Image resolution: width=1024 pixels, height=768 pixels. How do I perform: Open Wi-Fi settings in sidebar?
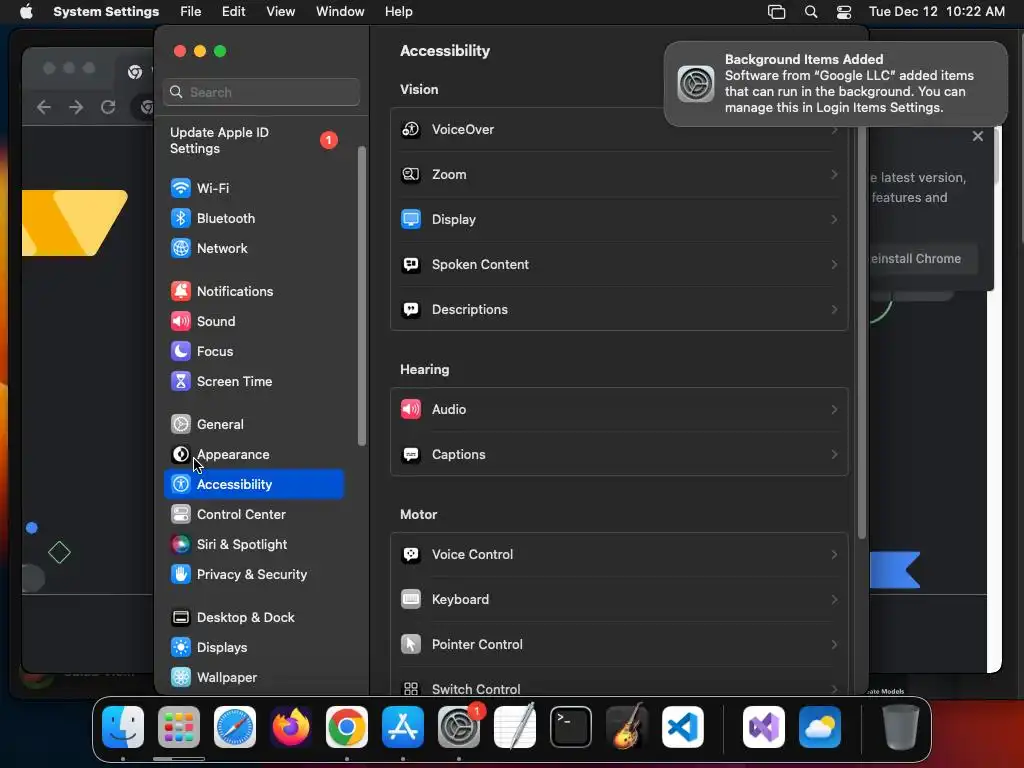pyautogui.click(x=253, y=188)
